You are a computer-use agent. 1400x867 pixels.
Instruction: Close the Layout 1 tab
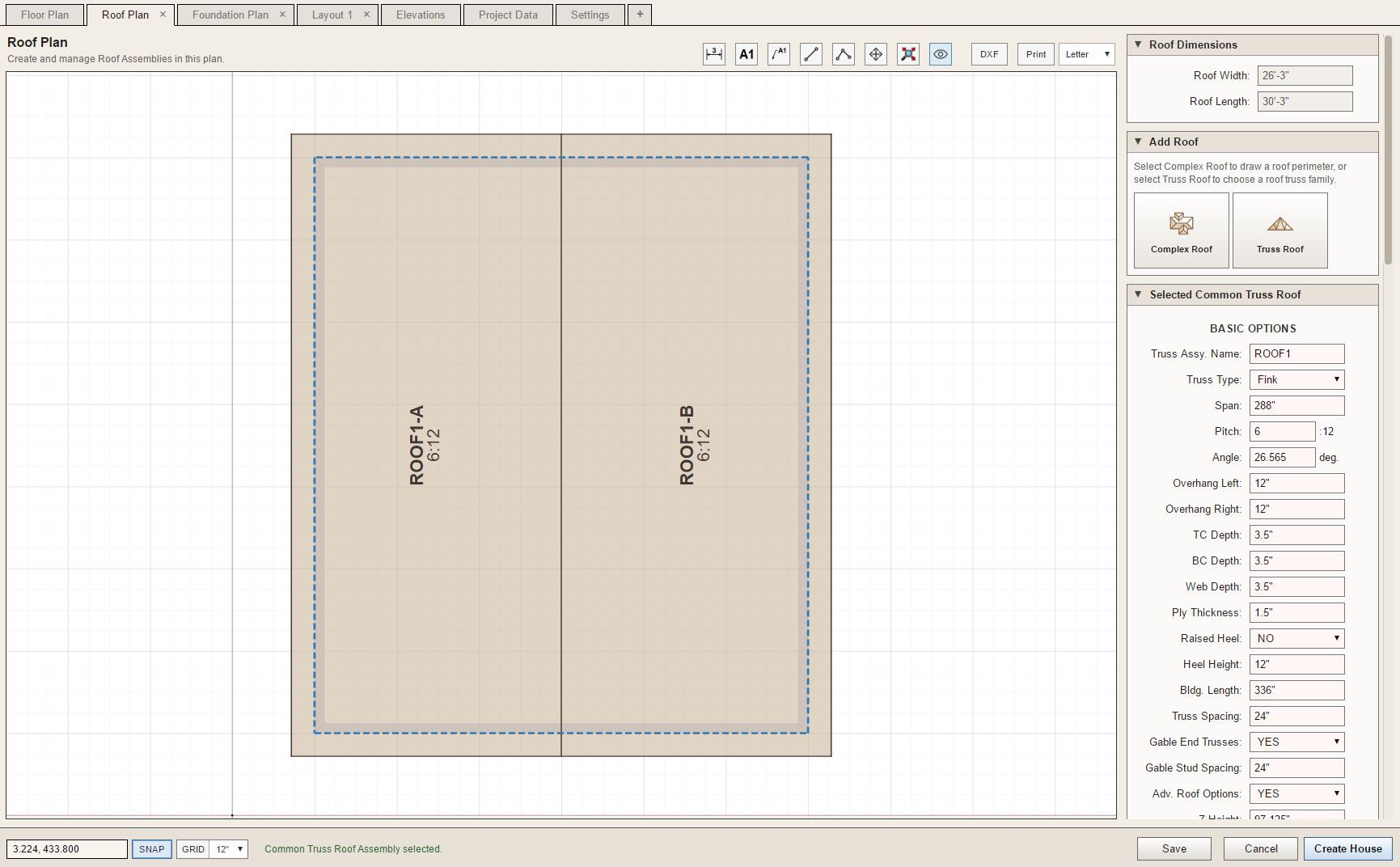coord(366,15)
